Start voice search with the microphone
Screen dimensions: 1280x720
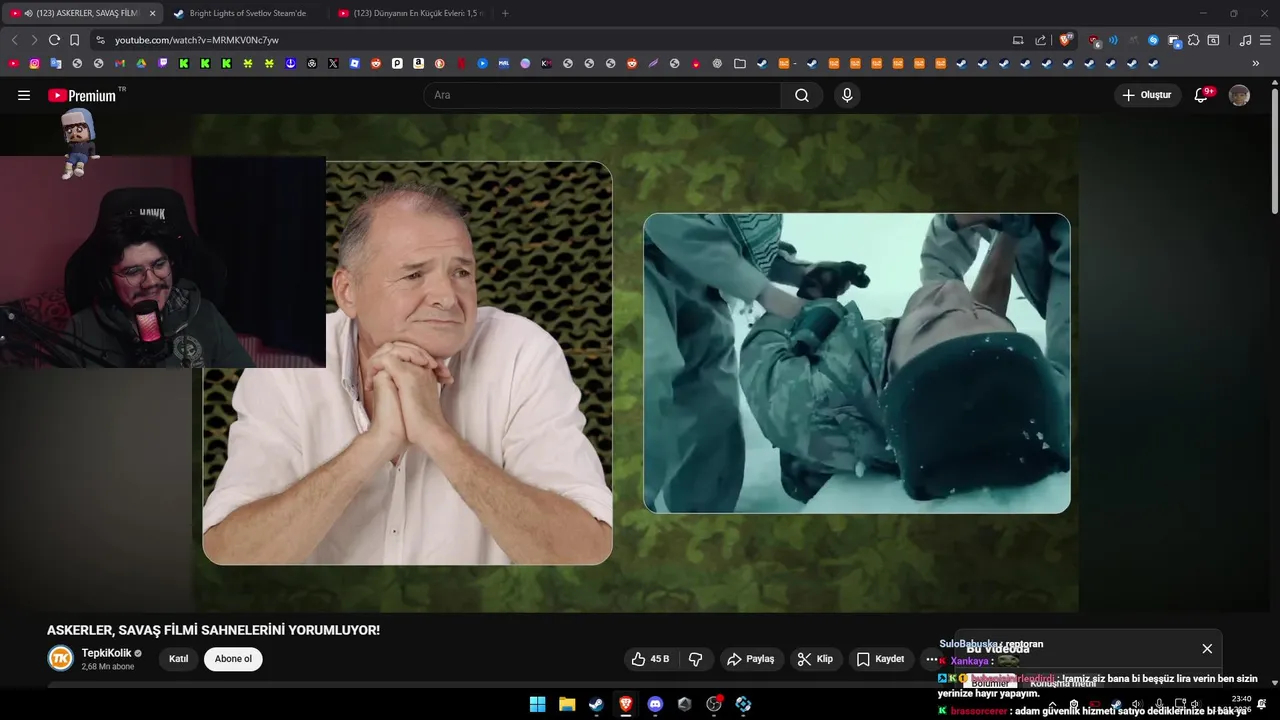click(x=847, y=95)
